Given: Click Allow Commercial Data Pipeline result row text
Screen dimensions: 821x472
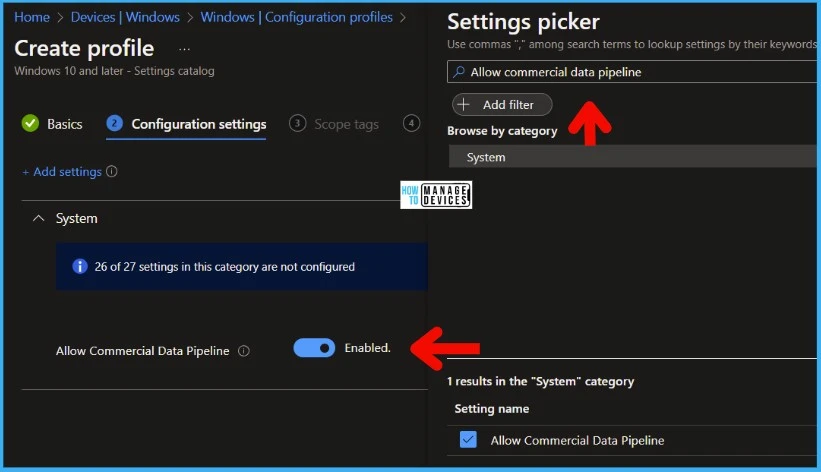Looking at the screenshot, I should pyautogui.click(x=577, y=441).
